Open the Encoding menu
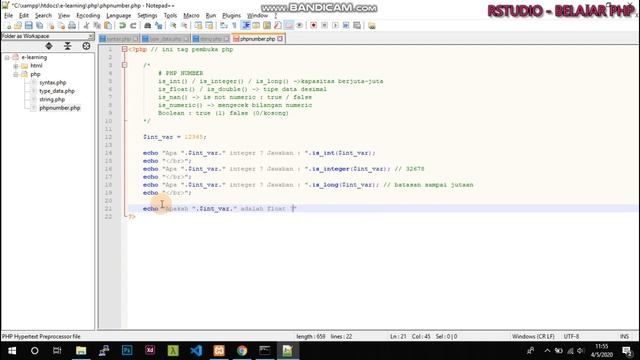Screen dimensions: 640x360 click(x=88, y=16)
